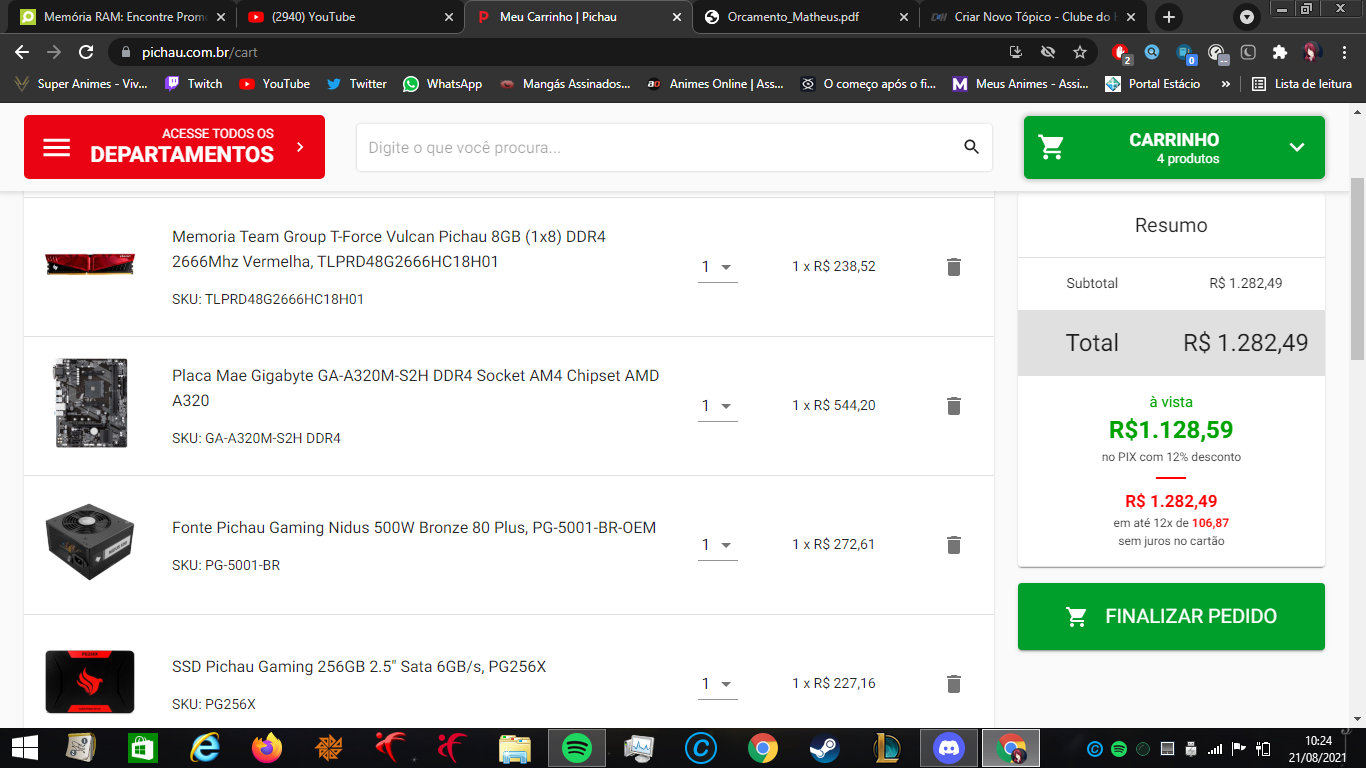Open the Twitch bookmark
This screenshot has width=1366, height=768.
click(x=194, y=84)
